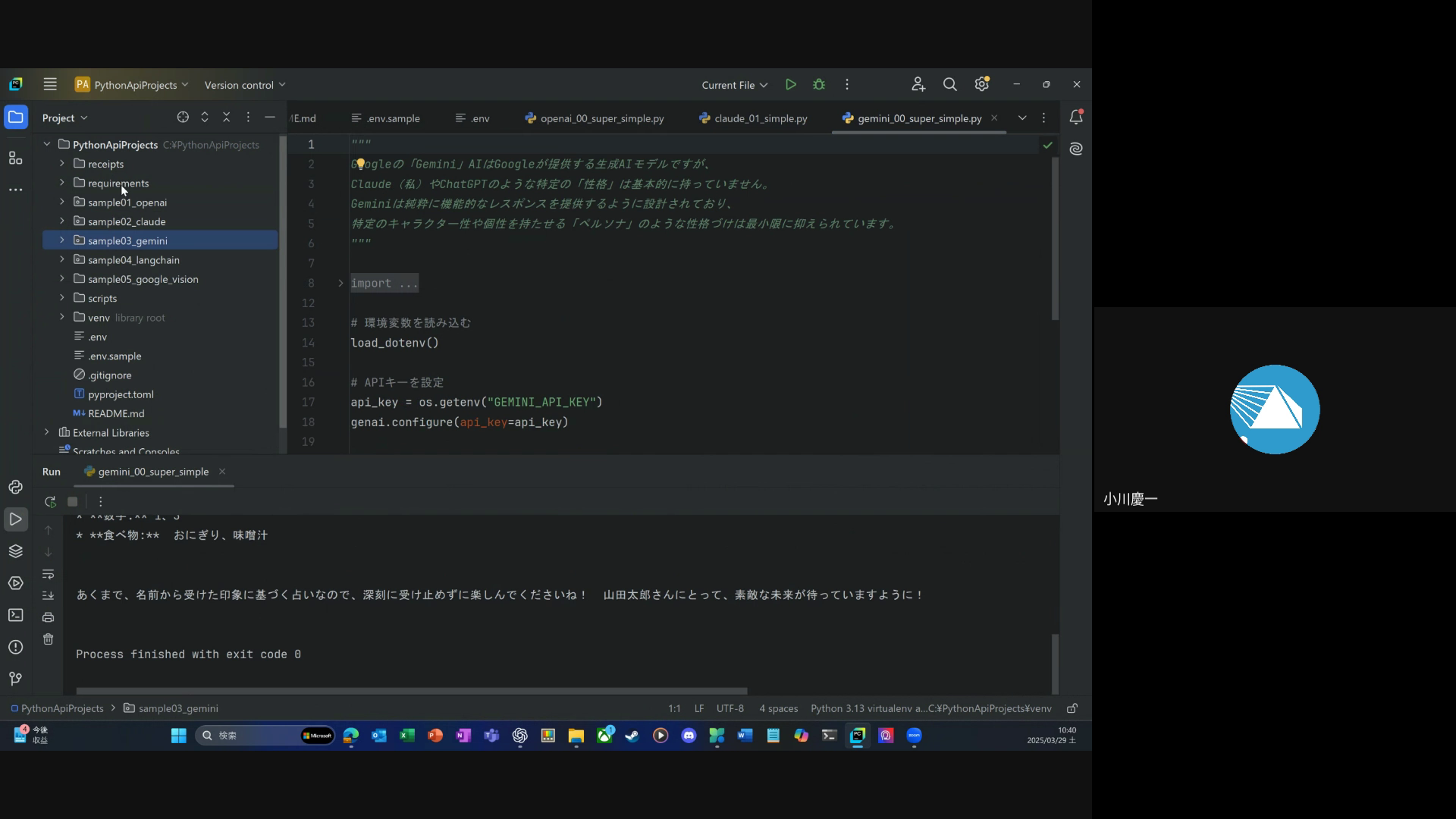Open the Terminal tool window
Screen dimensions: 1456x819
(x=15, y=615)
